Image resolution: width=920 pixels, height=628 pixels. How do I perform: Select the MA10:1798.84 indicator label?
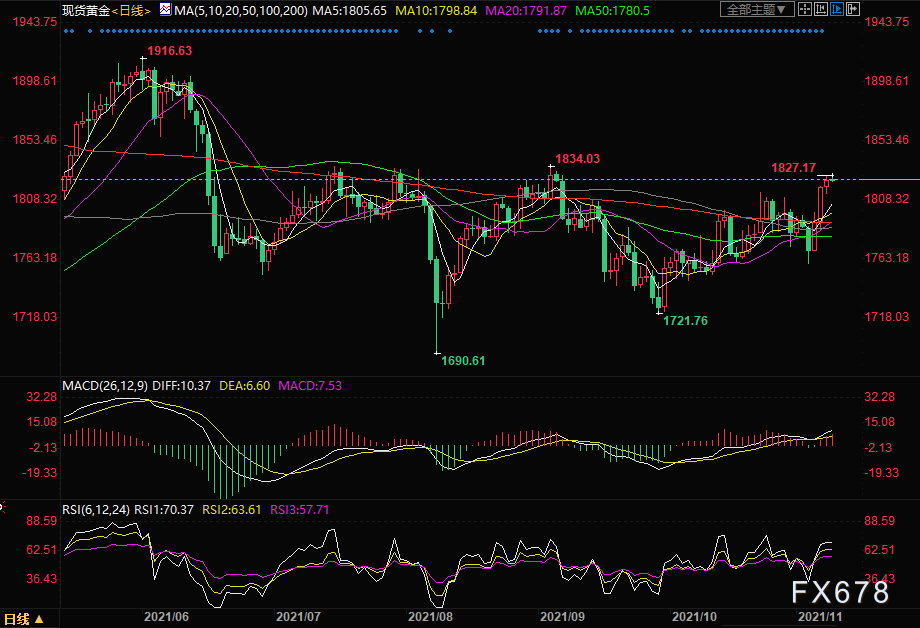point(436,11)
